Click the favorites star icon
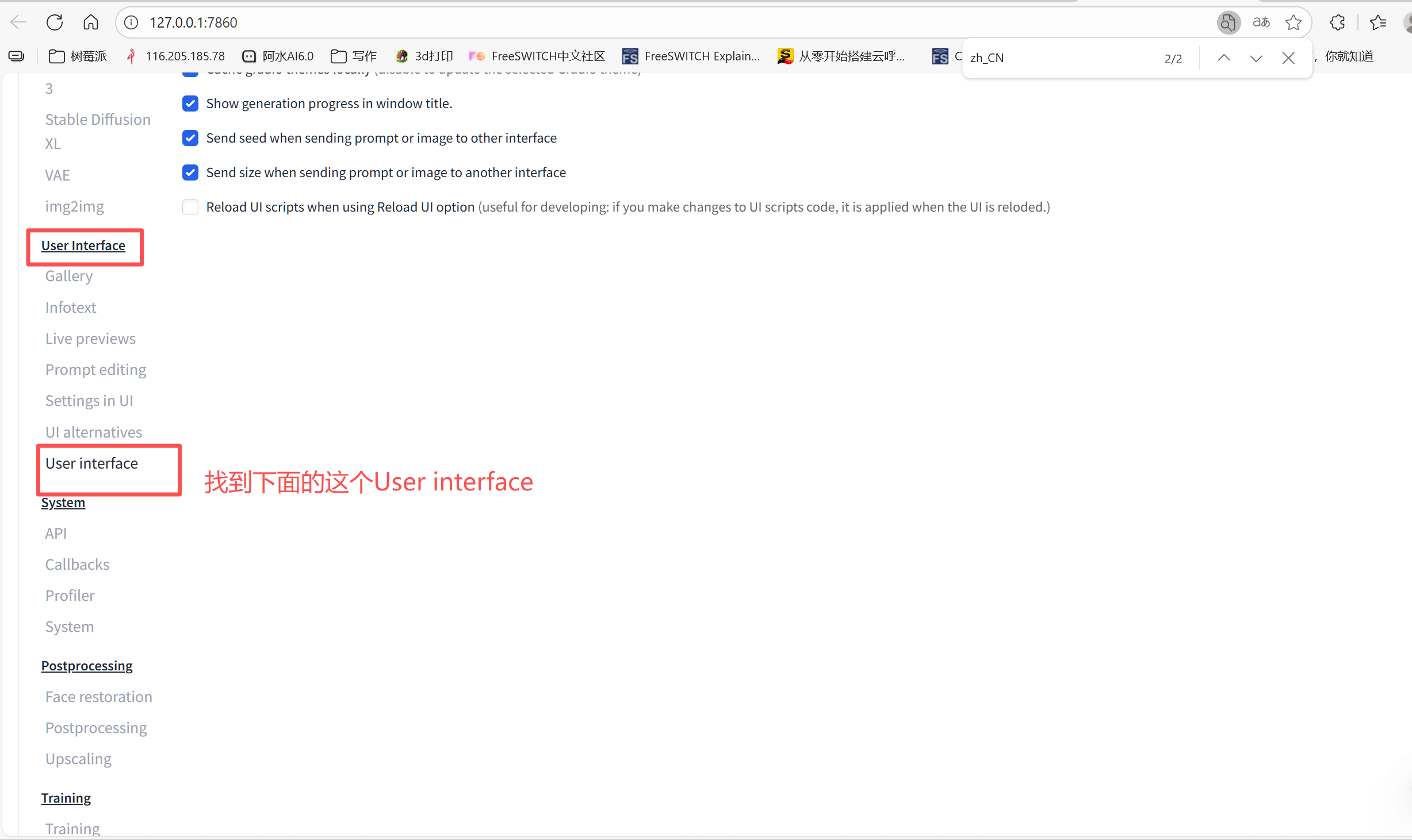The height and width of the screenshot is (840, 1412). (x=1294, y=22)
